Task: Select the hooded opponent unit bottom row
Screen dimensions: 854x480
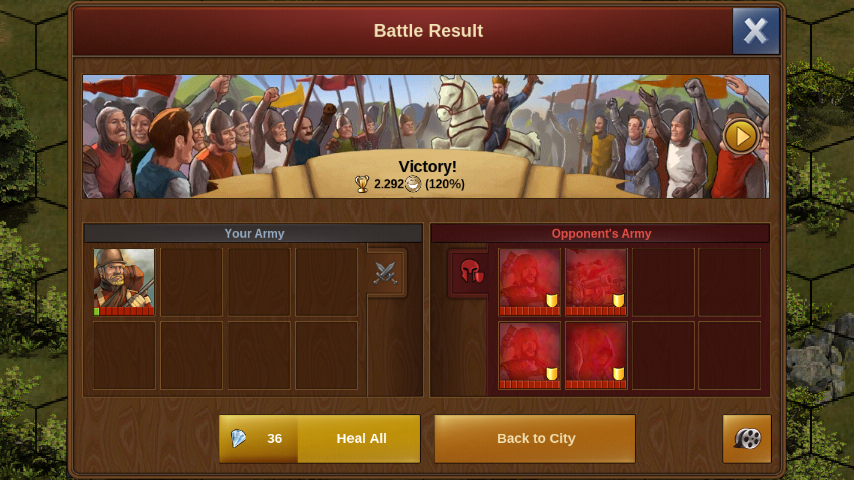Action: tap(596, 355)
